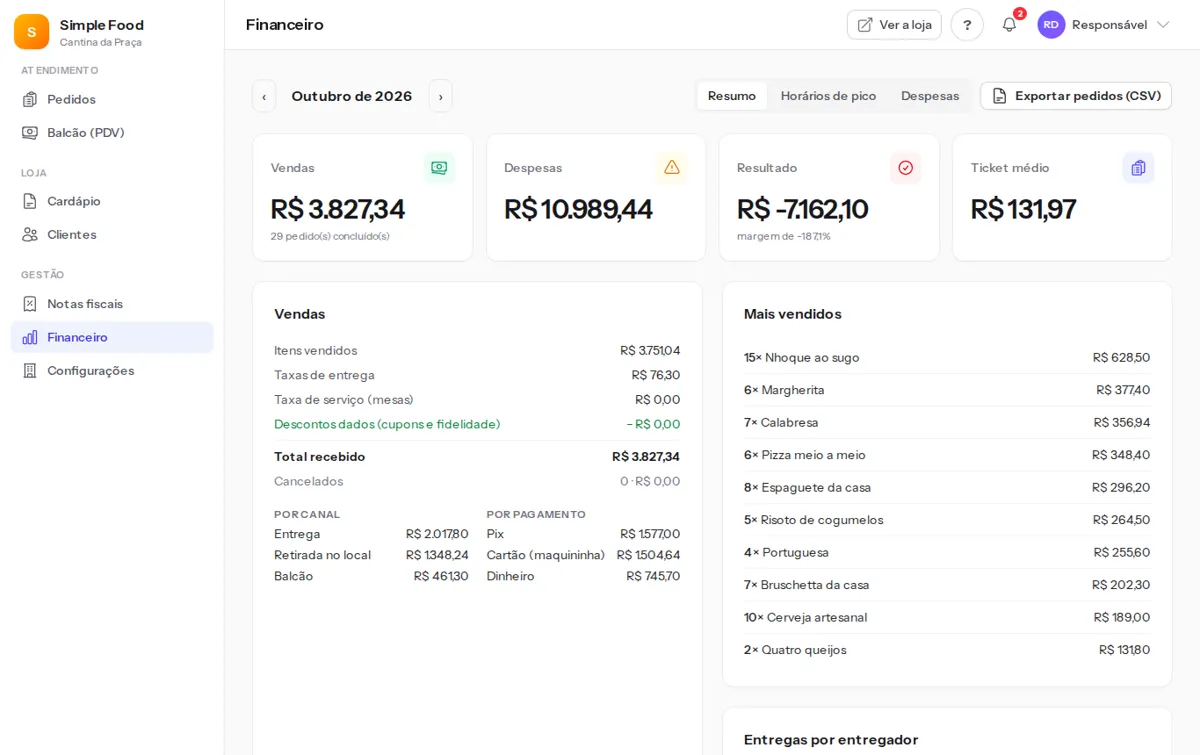Click the RD user avatar
The image size is (1200, 755).
1051,25
